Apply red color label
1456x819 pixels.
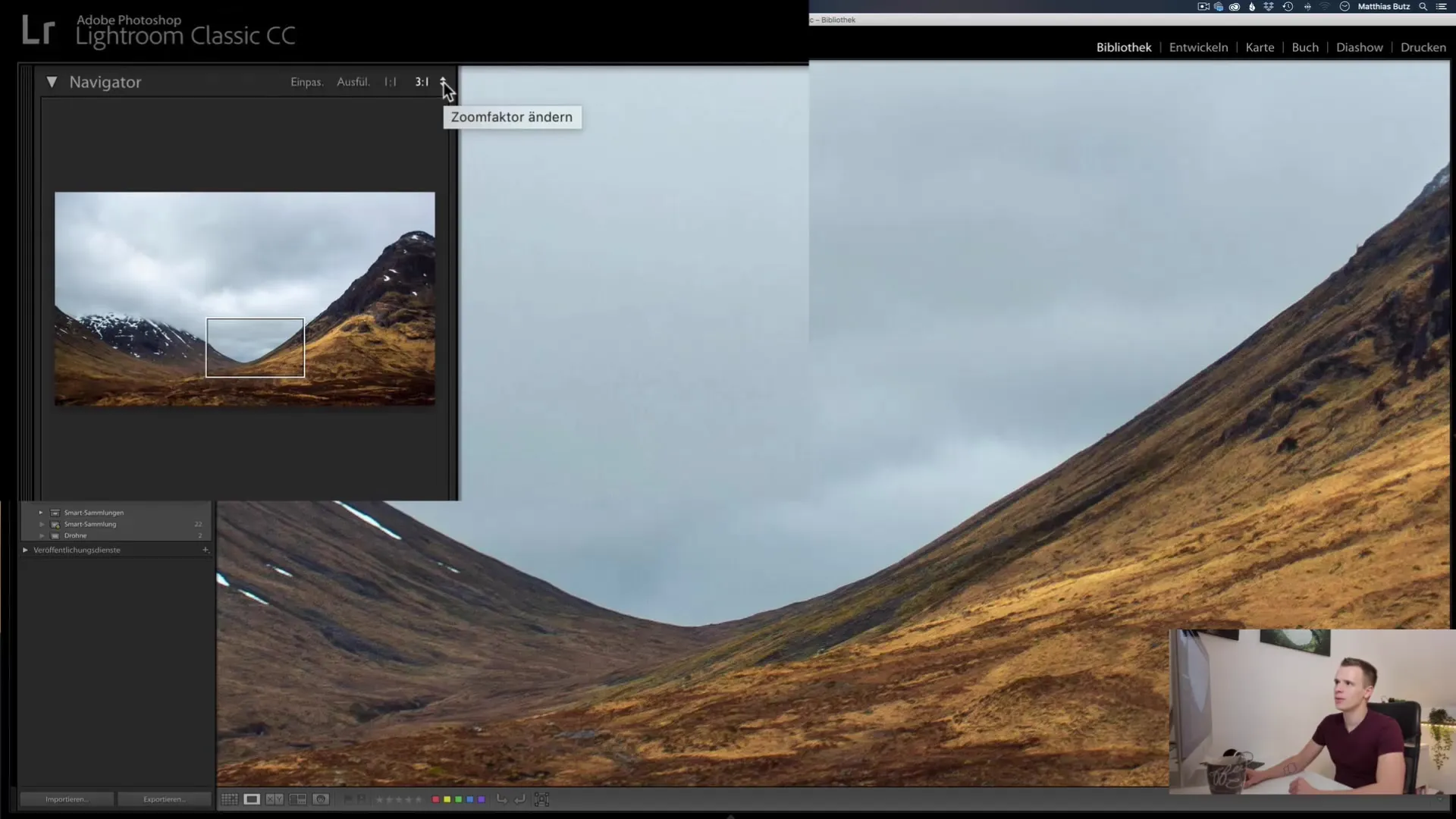pyautogui.click(x=435, y=799)
